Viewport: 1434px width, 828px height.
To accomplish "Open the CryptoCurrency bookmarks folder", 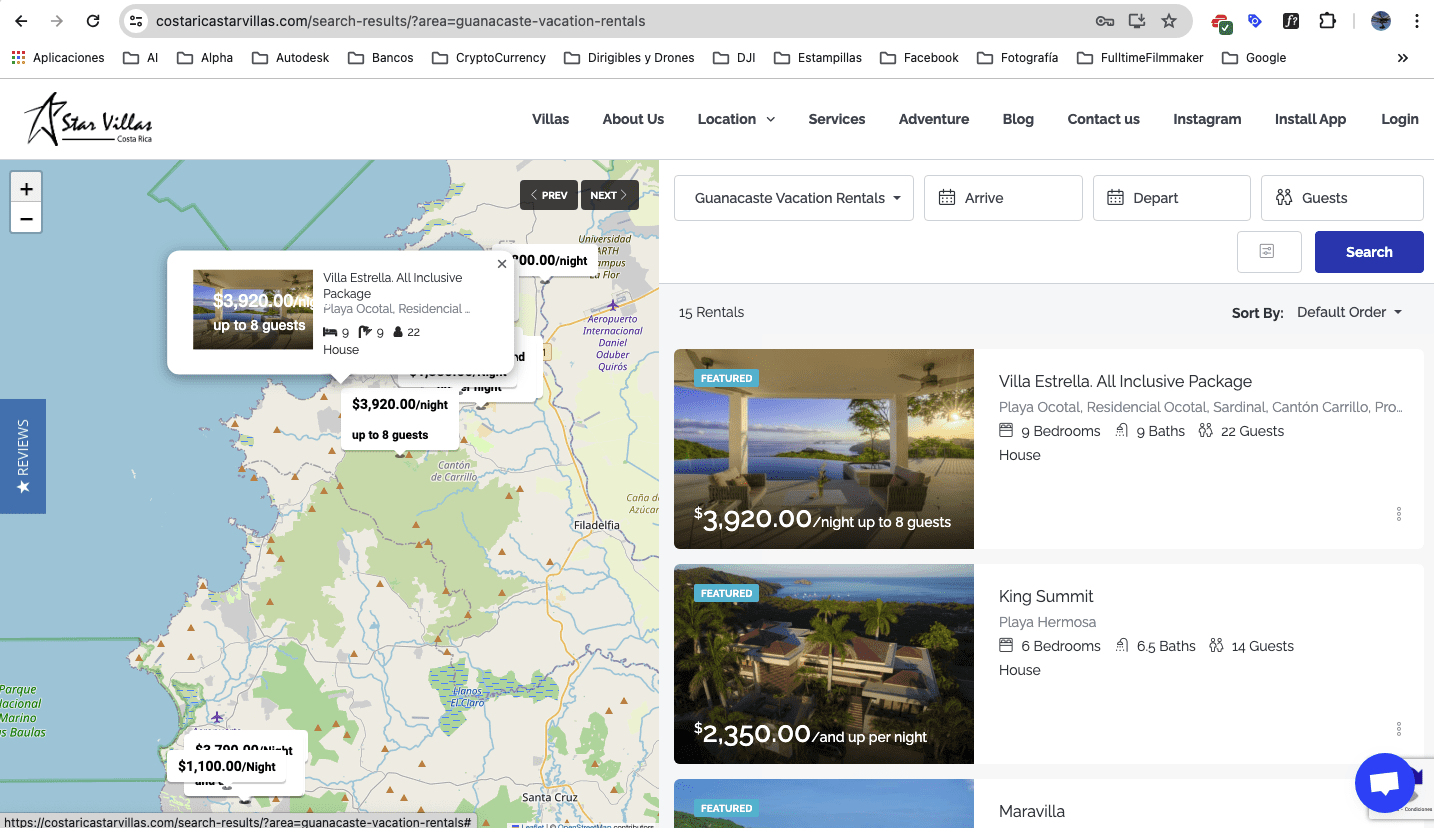I will coord(489,58).
